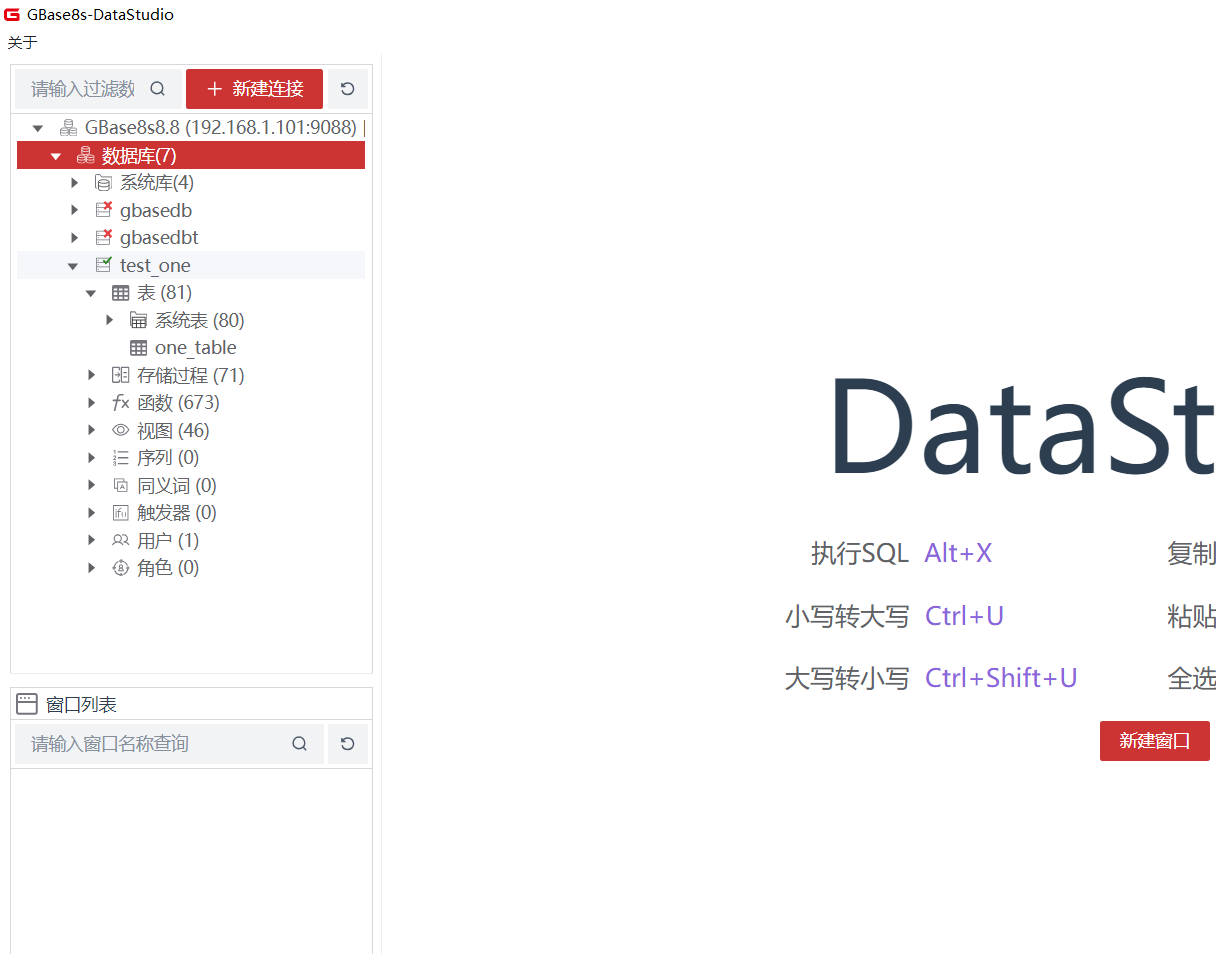The image size is (1216, 954).
Task: Select the gbasedbt label in tree
Action: point(159,238)
